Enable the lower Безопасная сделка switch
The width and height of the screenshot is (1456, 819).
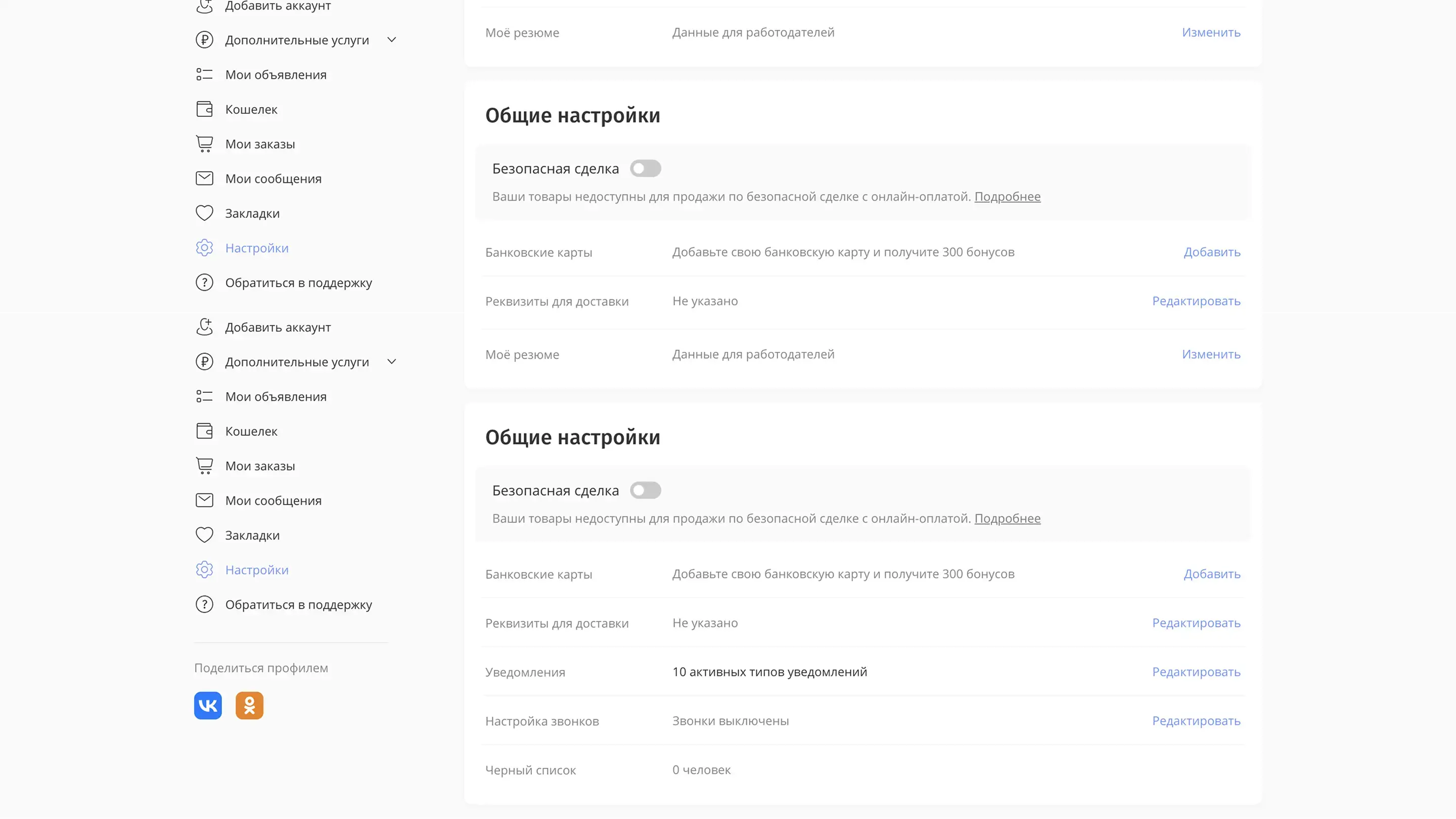646,490
